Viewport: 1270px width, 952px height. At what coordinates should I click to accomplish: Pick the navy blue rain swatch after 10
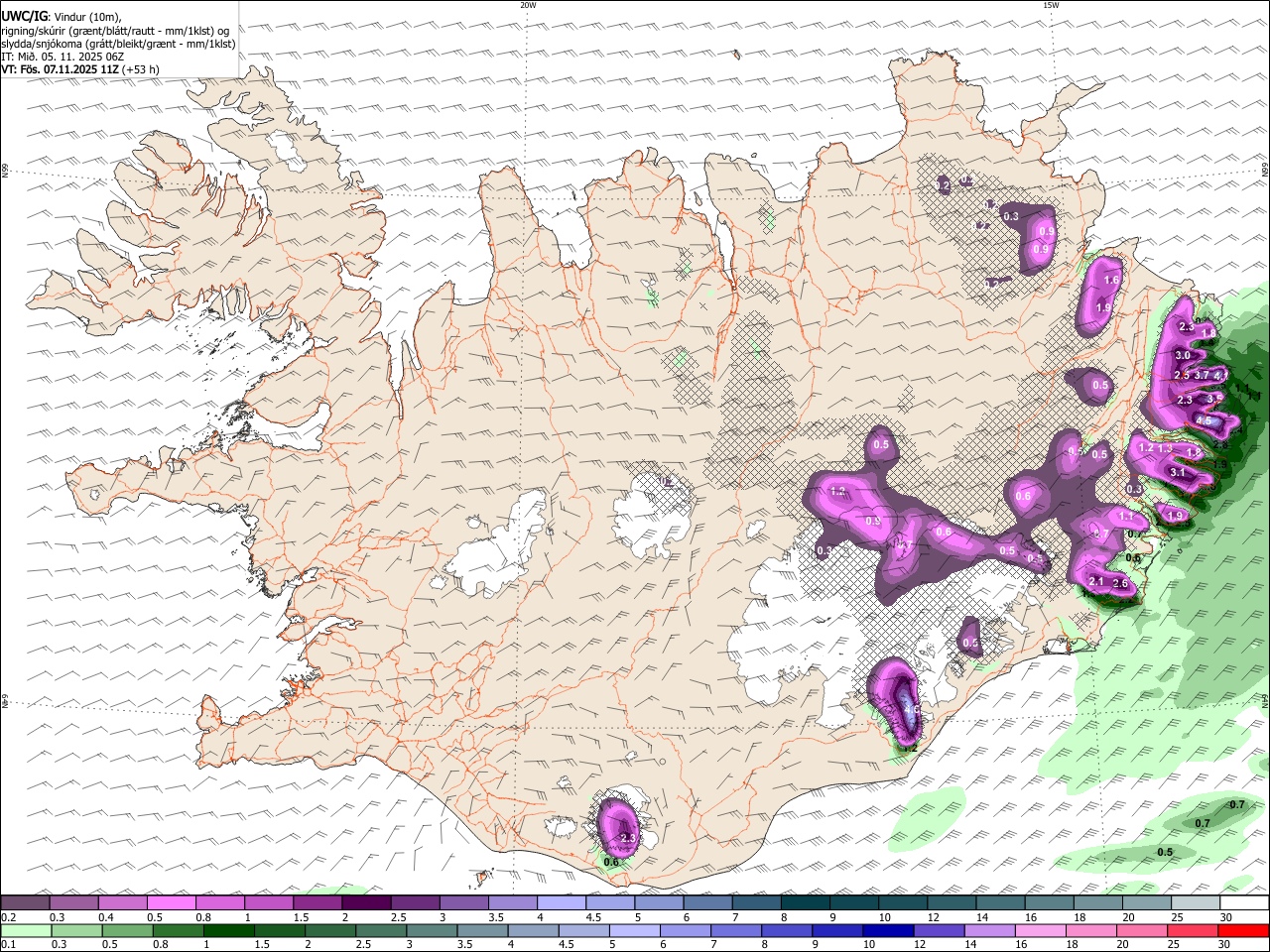pos(890,930)
